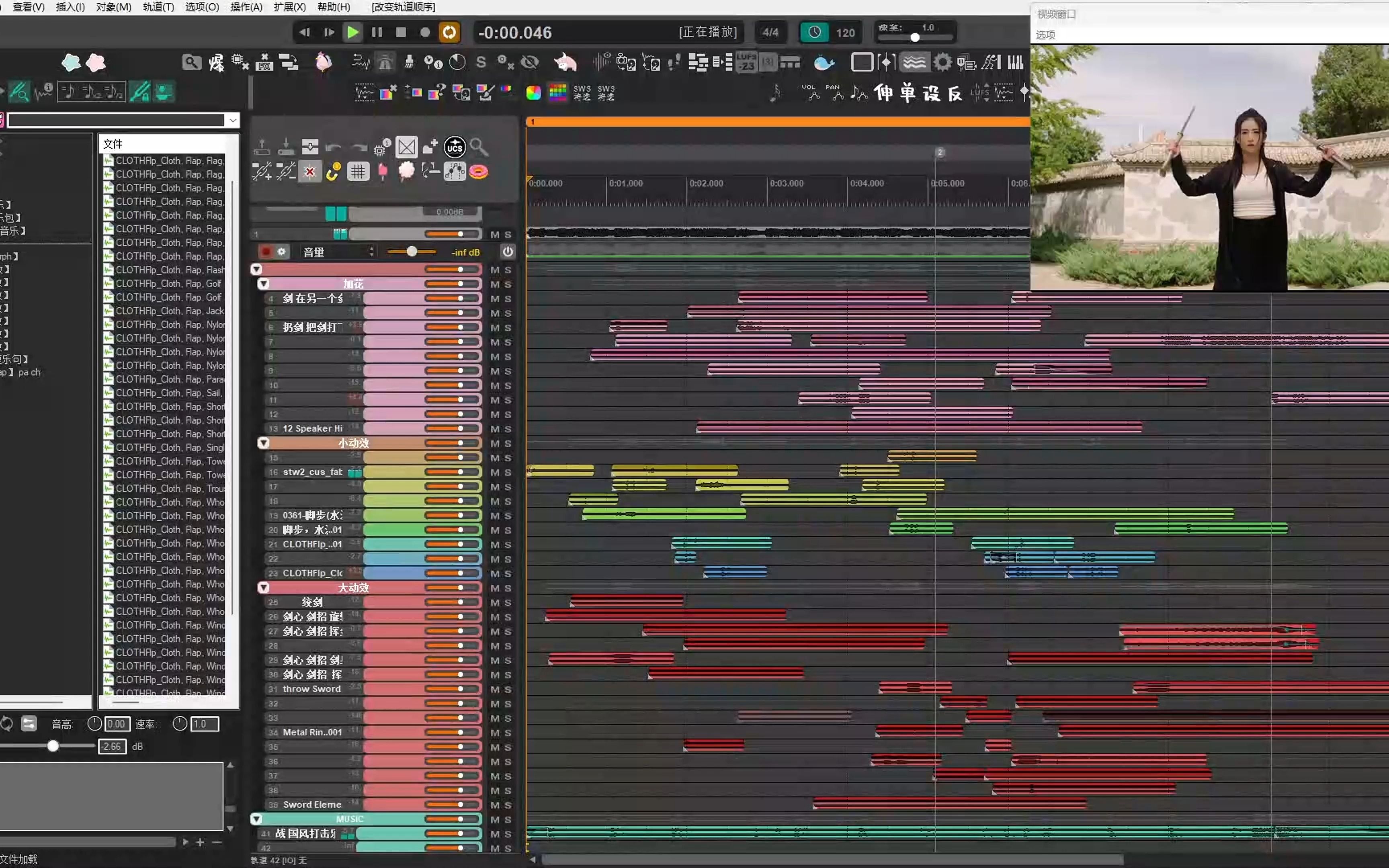Collapse the 加花 folder track
Screen dimensions: 1389x868
tap(263, 284)
